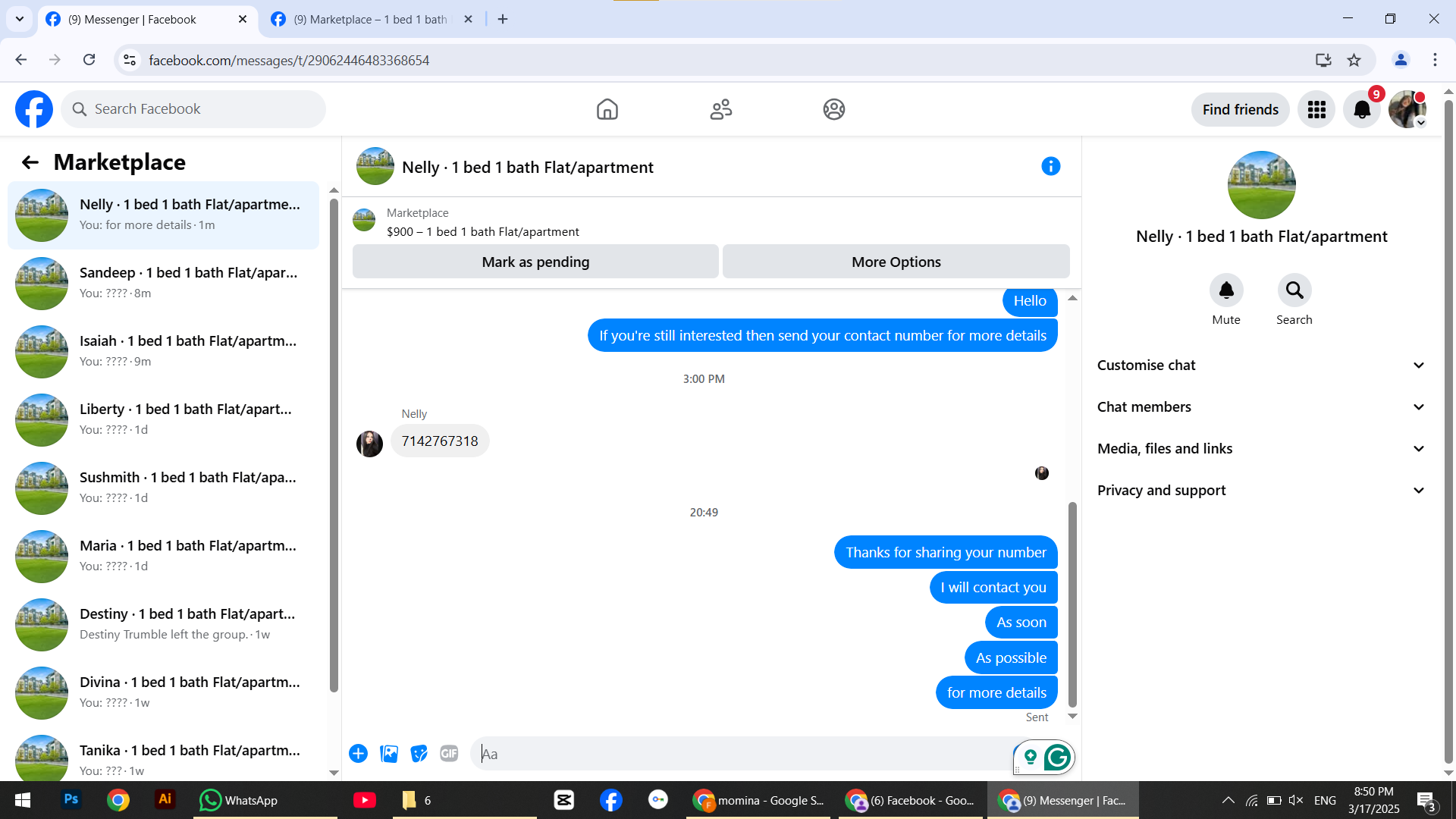
Task: Open Maria's chat conversation
Action: tap(163, 557)
